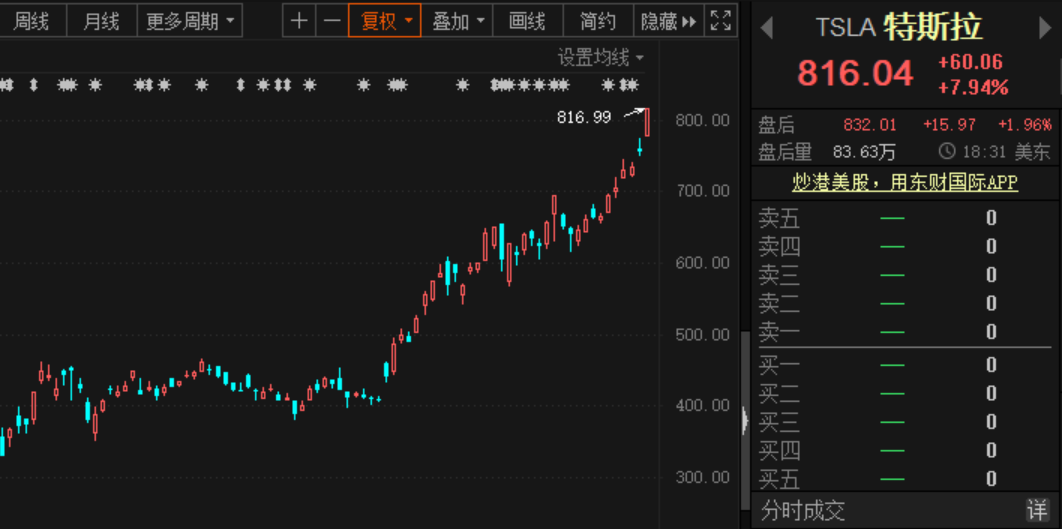Click the 816.99 high price label
The width and height of the screenshot is (1062, 529).
click(584, 118)
